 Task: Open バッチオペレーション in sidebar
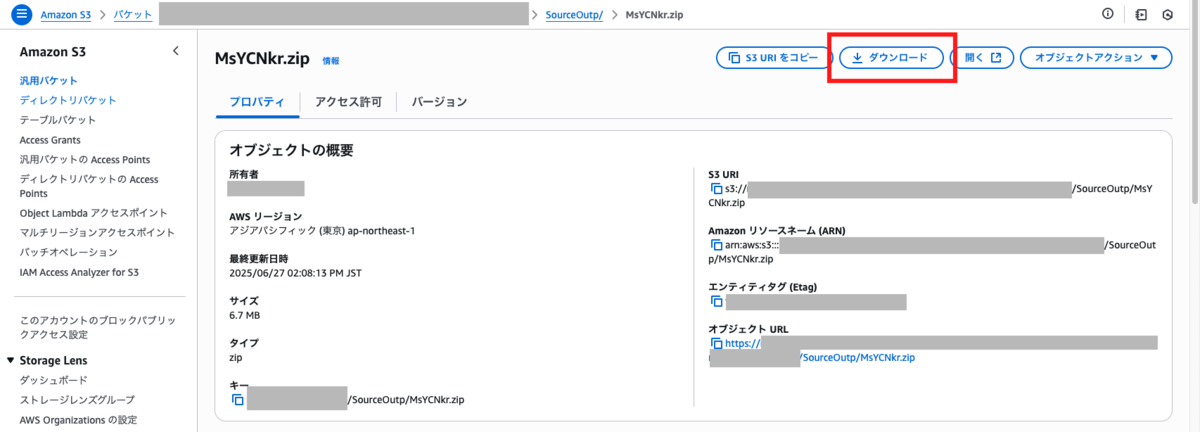pos(68,252)
